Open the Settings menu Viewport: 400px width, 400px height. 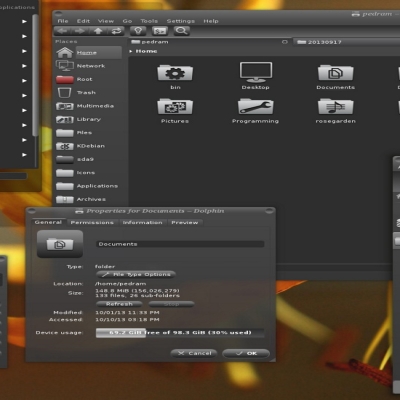181,21
